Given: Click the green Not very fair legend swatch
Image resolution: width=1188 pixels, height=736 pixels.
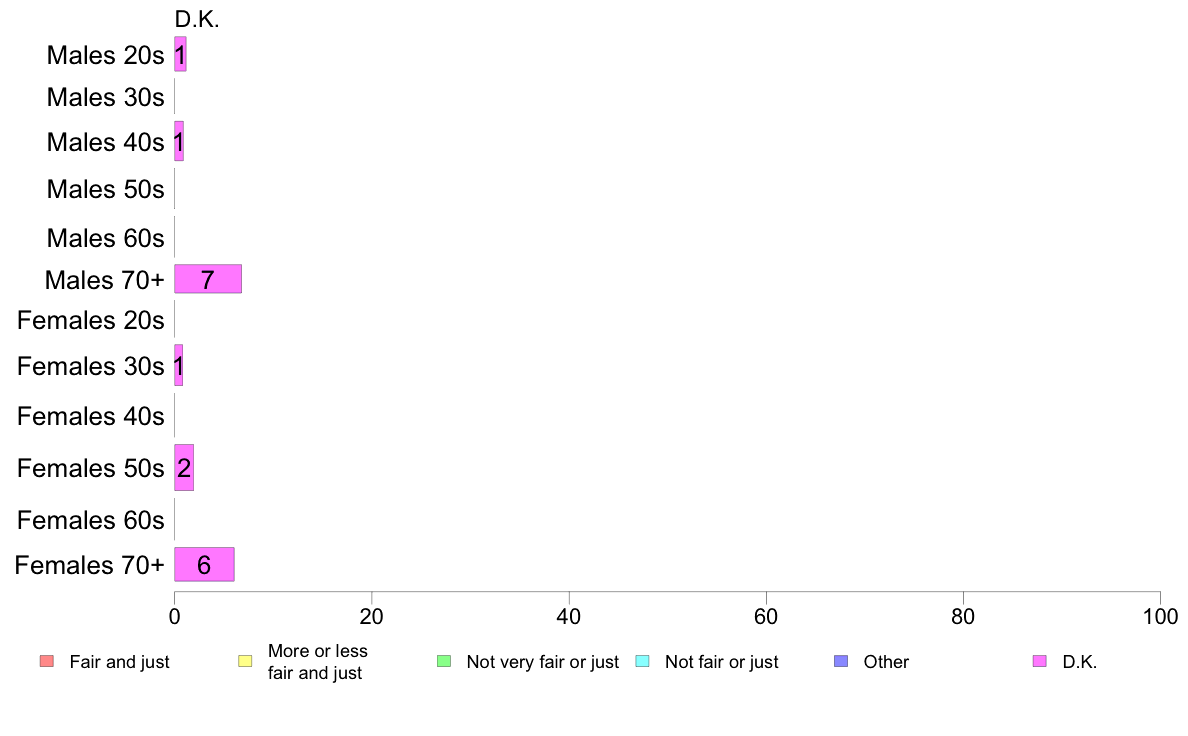Looking at the screenshot, I should (x=444, y=661).
